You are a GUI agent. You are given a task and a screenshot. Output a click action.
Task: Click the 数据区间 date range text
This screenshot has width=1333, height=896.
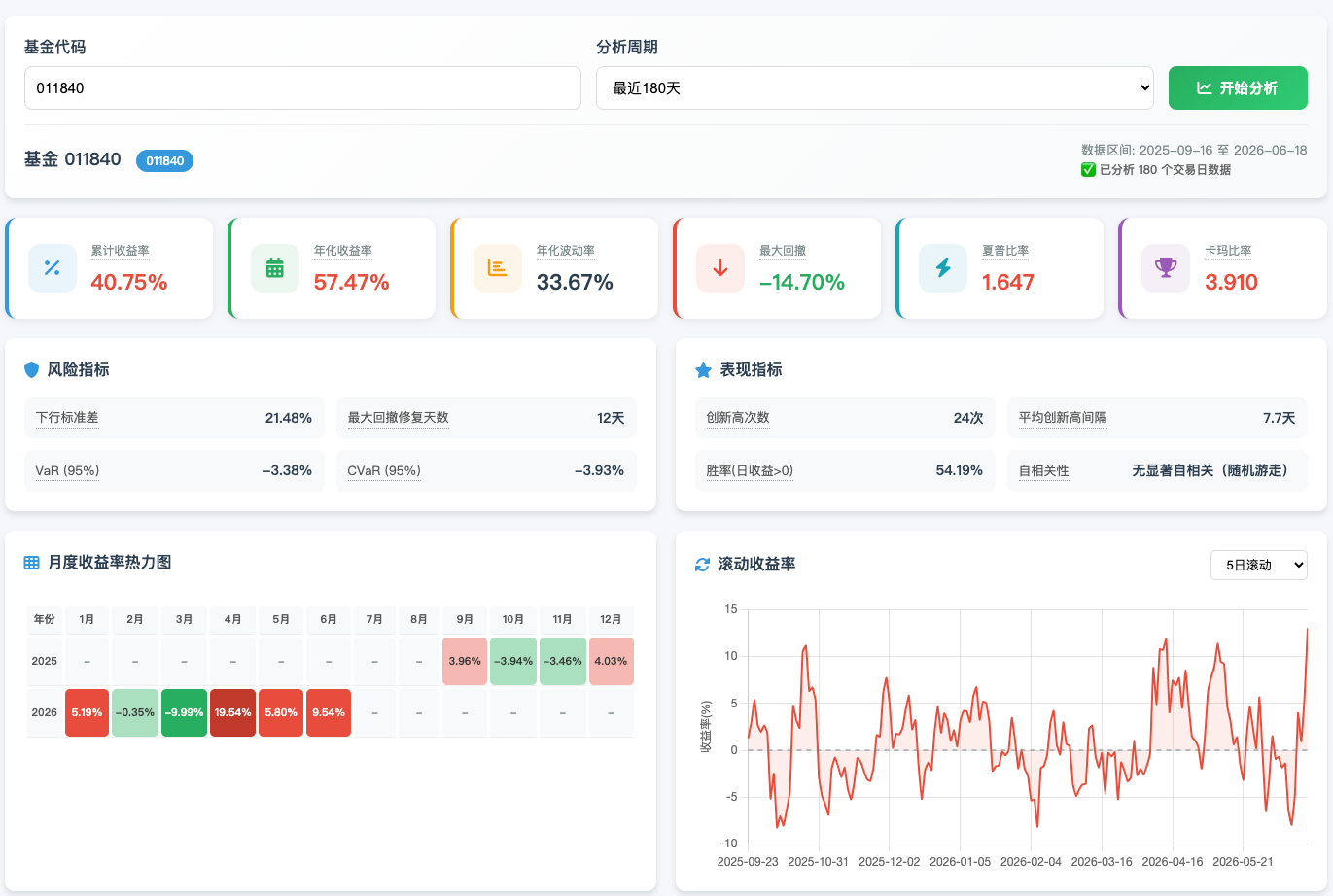click(x=1194, y=151)
